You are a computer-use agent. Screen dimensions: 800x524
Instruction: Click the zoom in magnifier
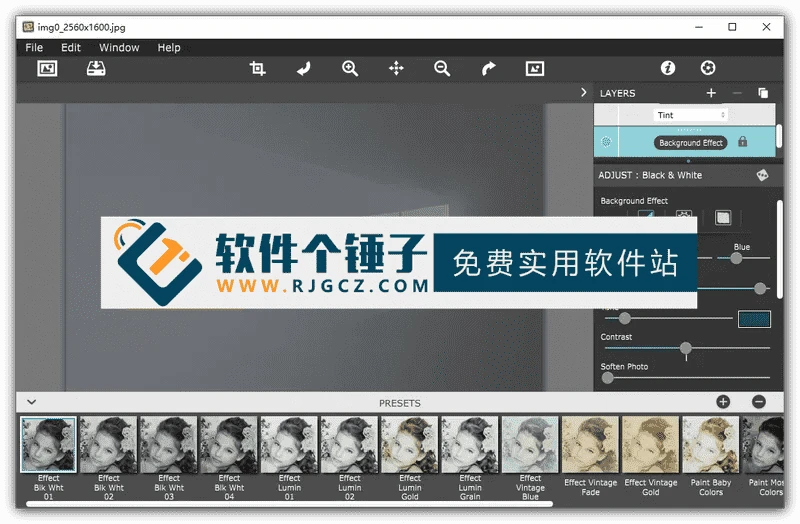click(x=350, y=68)
